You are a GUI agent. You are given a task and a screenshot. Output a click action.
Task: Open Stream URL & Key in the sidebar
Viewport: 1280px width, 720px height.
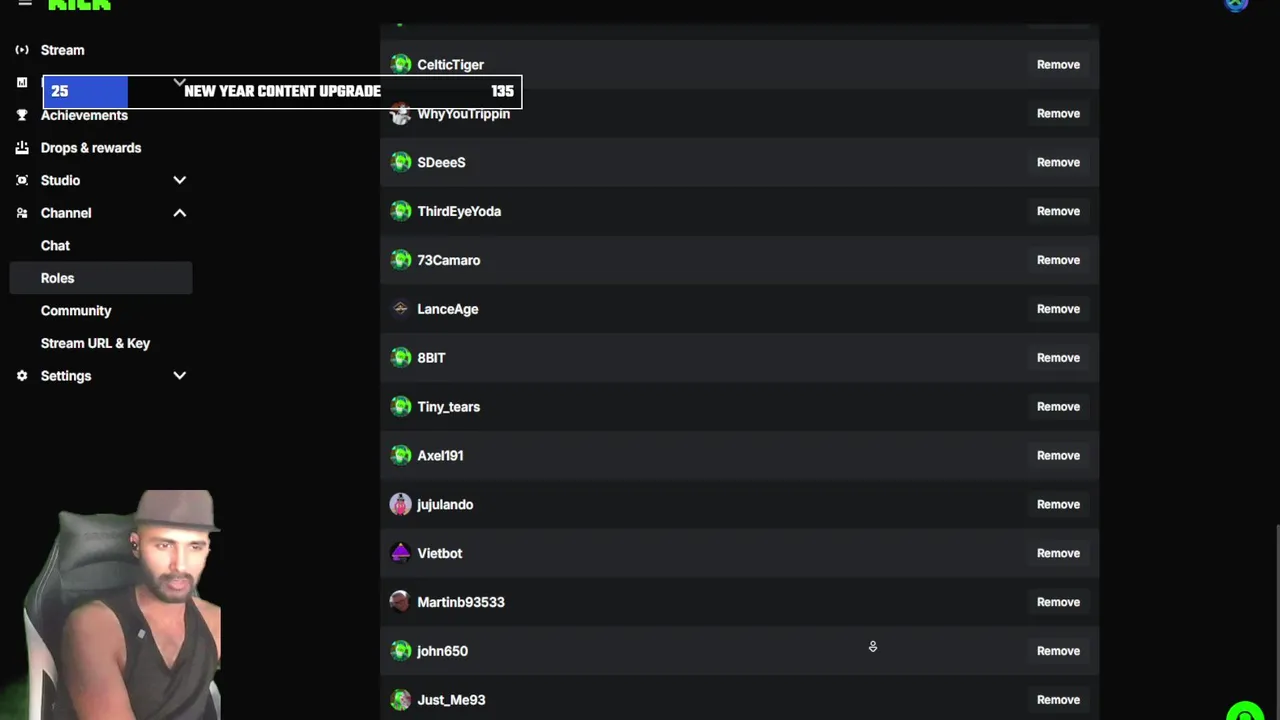(x=95, y=343)
